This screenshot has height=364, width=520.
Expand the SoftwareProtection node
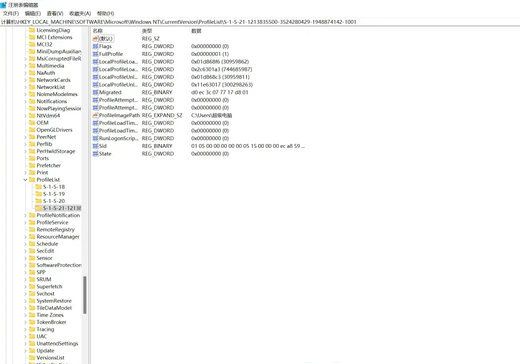25,265
